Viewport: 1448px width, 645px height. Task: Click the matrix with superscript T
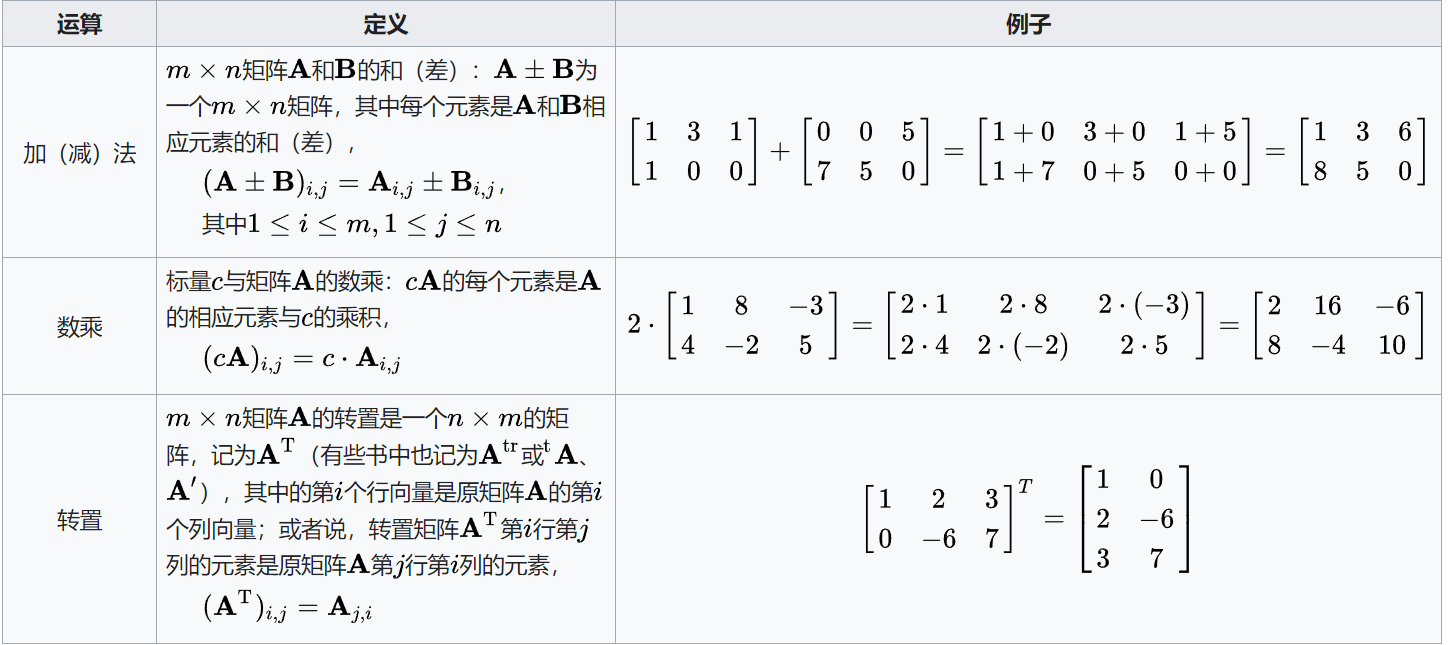click(948, 519)
